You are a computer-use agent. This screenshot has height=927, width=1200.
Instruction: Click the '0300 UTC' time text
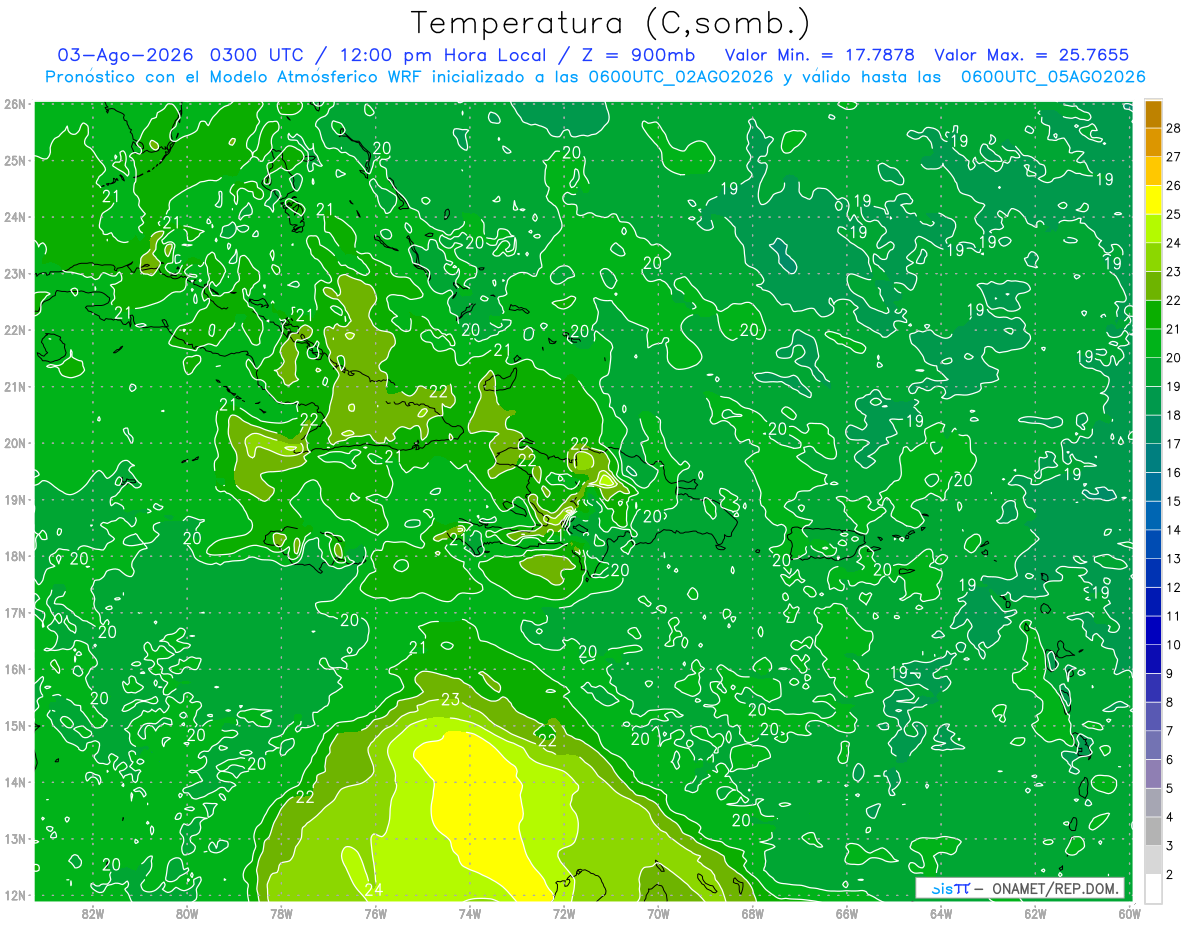coord(256,55)
